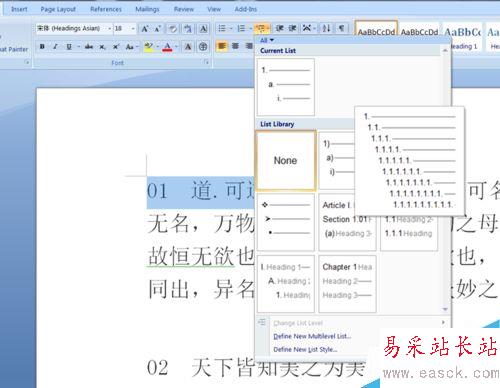Select the bullet symbols list style
This screenshot has height=388, width=500.
pos(286,223)
